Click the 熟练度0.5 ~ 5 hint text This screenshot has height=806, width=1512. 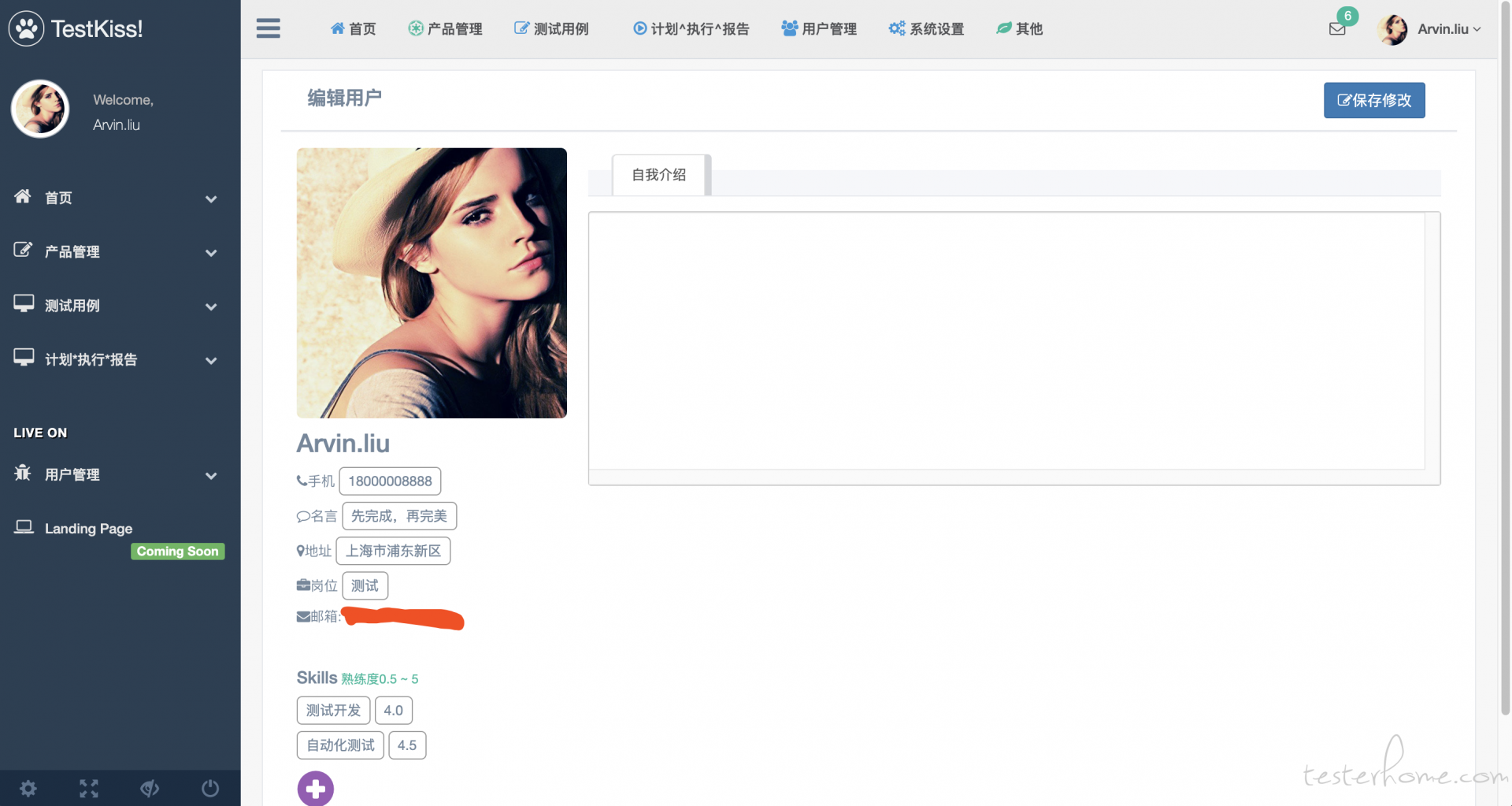(x=380, y=679)
